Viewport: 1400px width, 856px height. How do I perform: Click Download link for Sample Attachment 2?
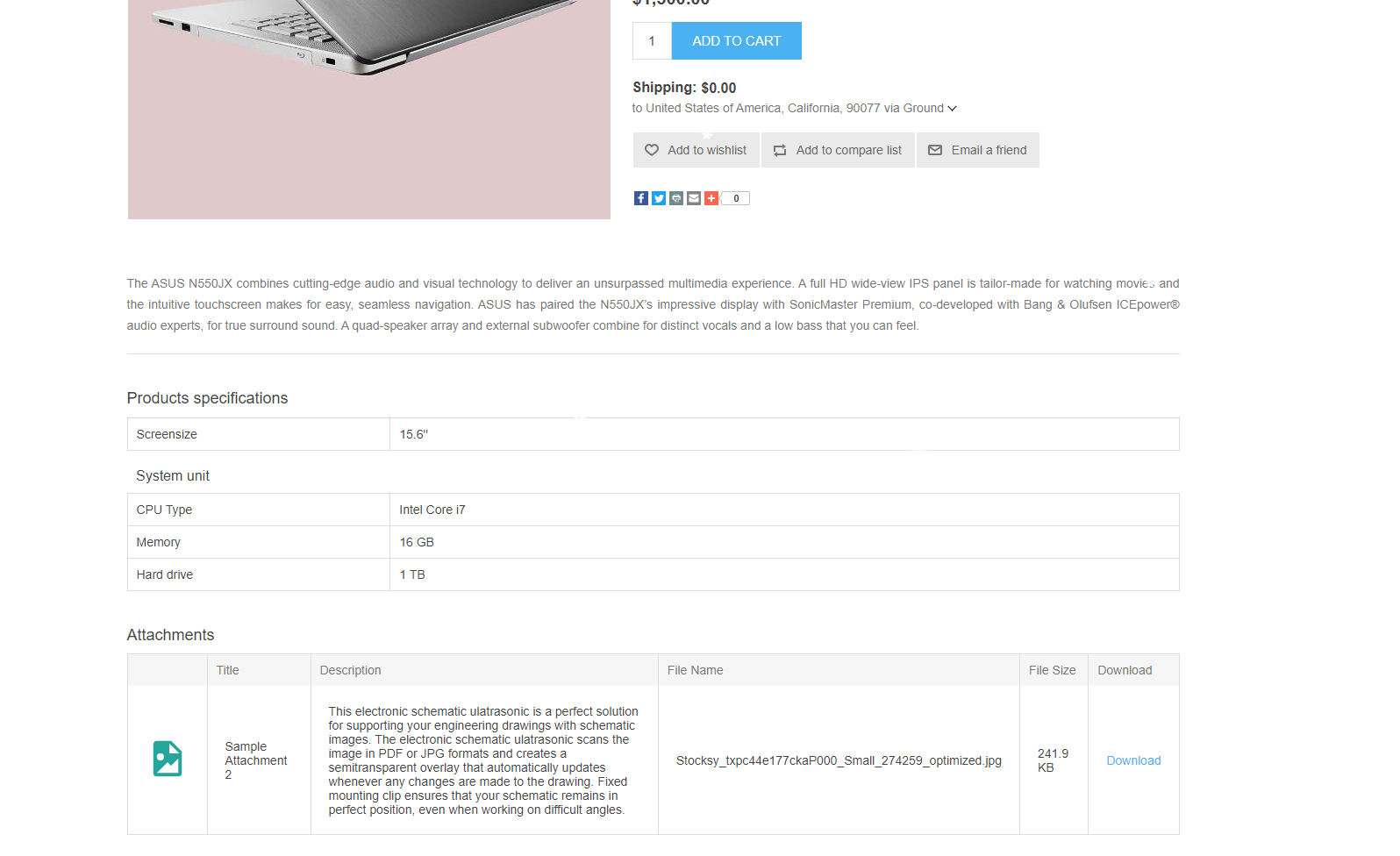1133,760
